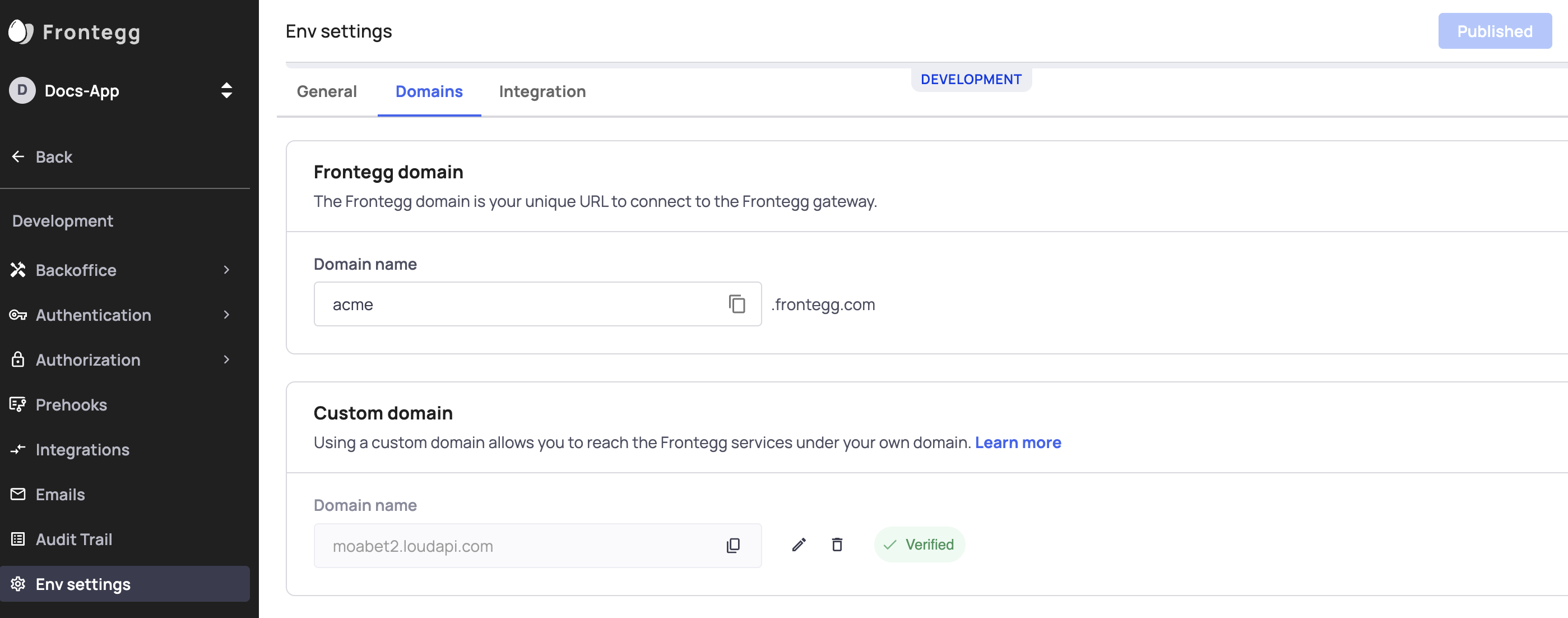Select Env settings in sidebar
Image resolution: width=1568 pixels, height=618 pixels.
pyautogui.click(x=83, y=584)
